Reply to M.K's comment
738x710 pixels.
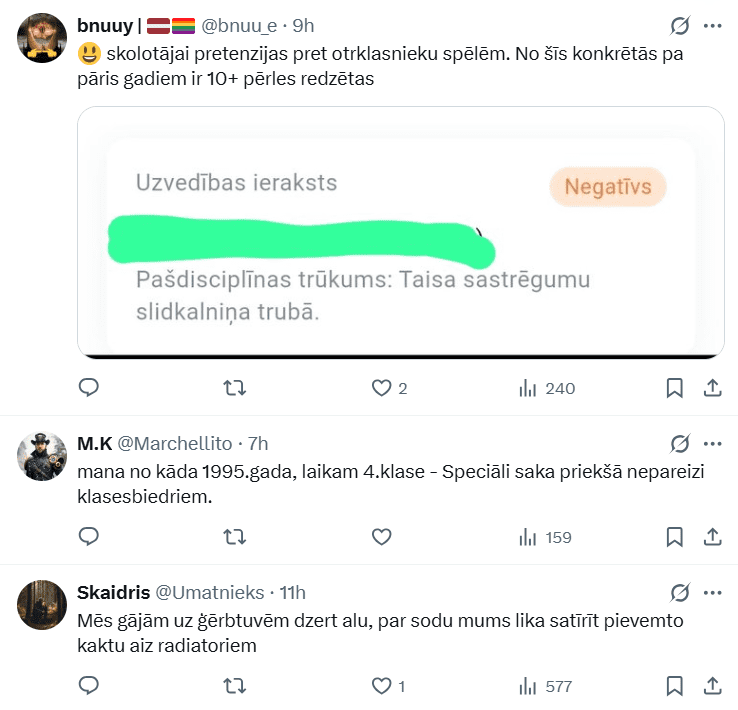pos(89,537)
